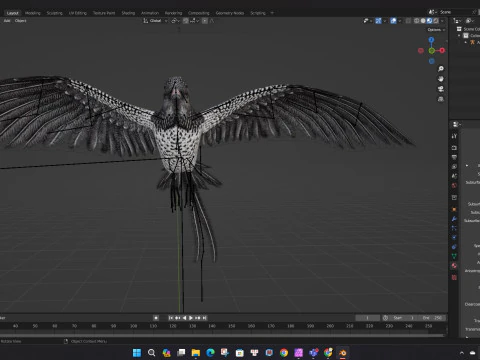Switch to the Sculpting workspace tab
This screenshot has height=360, width=480.
coord(54,13)
